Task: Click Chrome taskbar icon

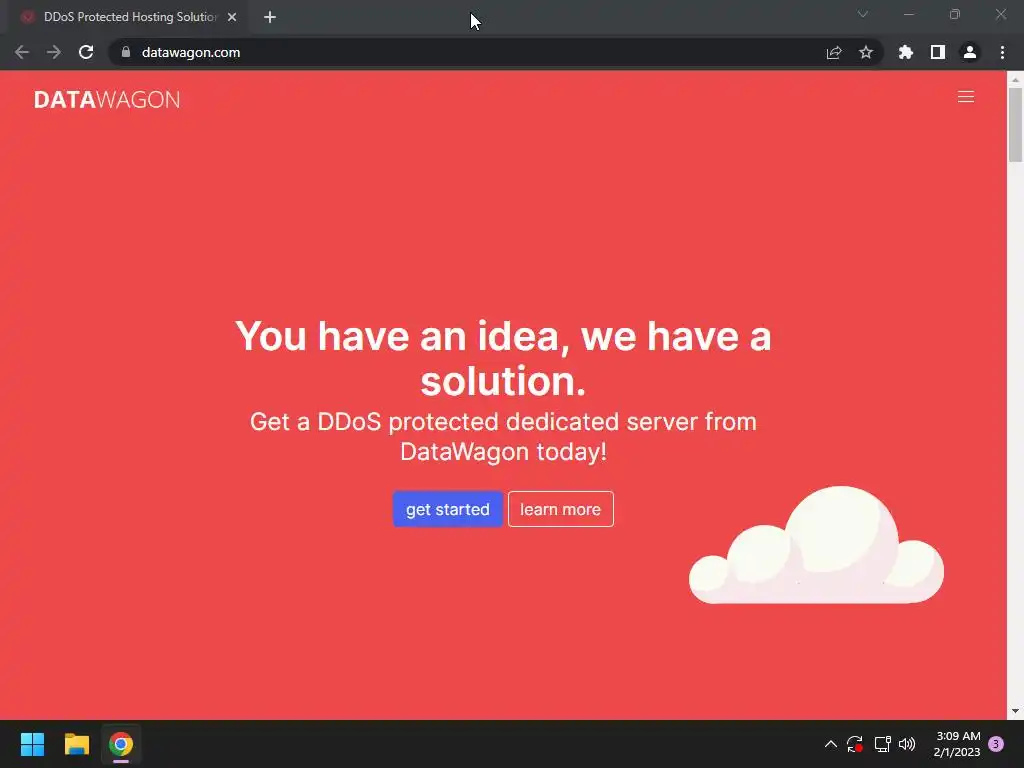Action: [x=121, y=744]
